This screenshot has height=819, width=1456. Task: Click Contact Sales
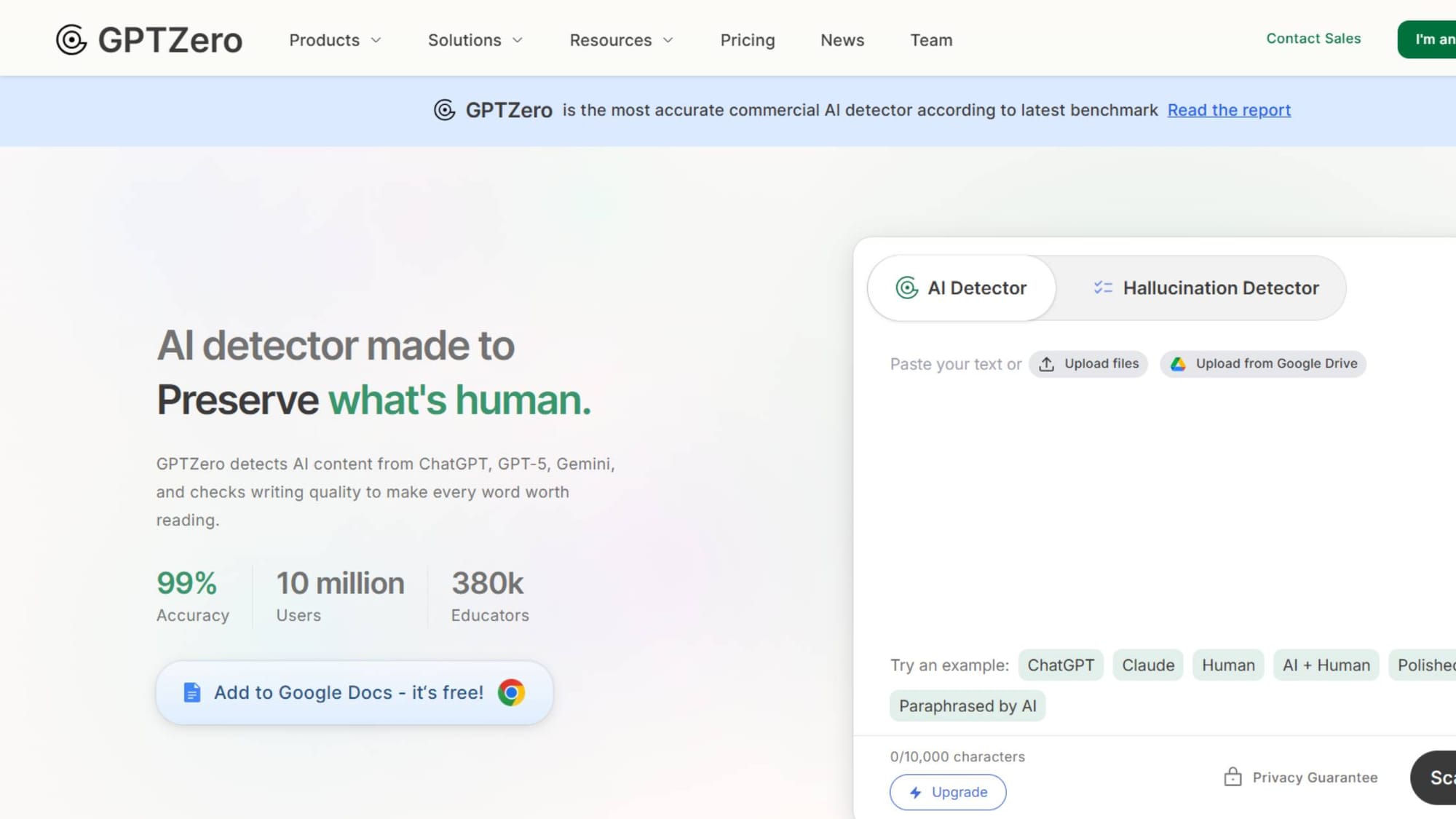[1313, 39]
